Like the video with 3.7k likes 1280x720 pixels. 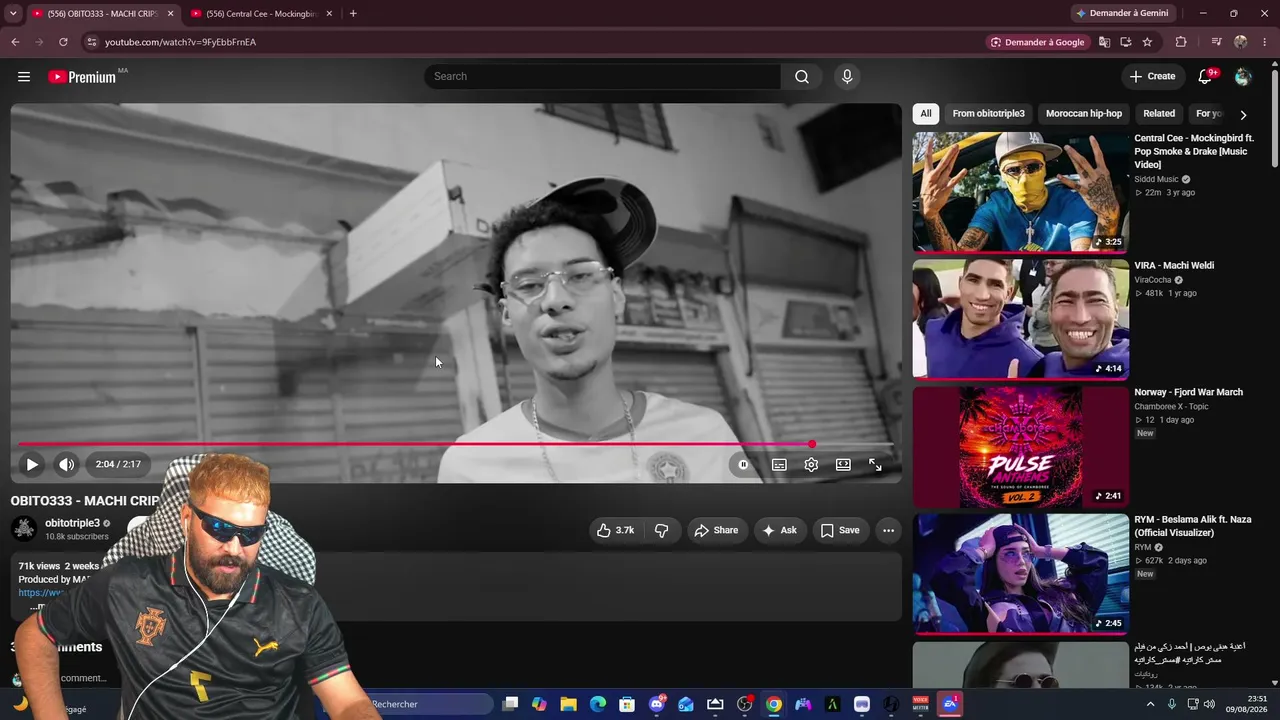pyautogui.click(x=615, y=530)
